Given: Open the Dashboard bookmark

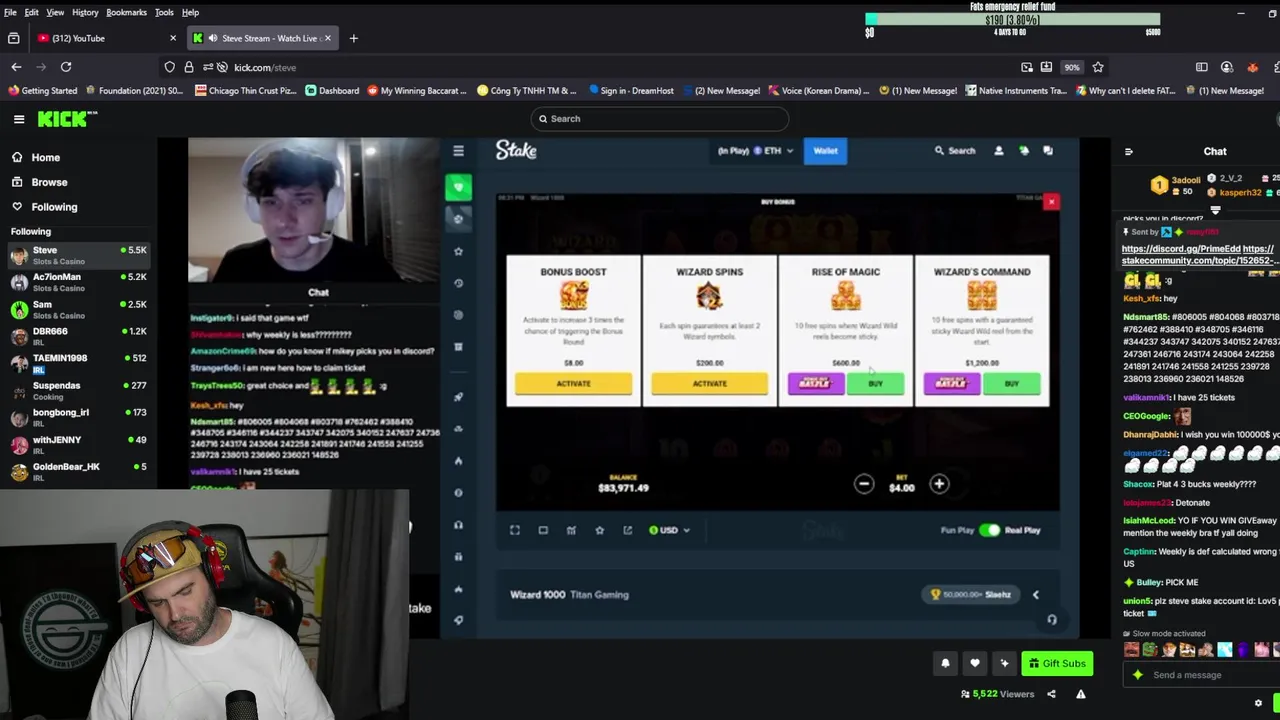Looking at the screenshot, I should pos(332,91).
